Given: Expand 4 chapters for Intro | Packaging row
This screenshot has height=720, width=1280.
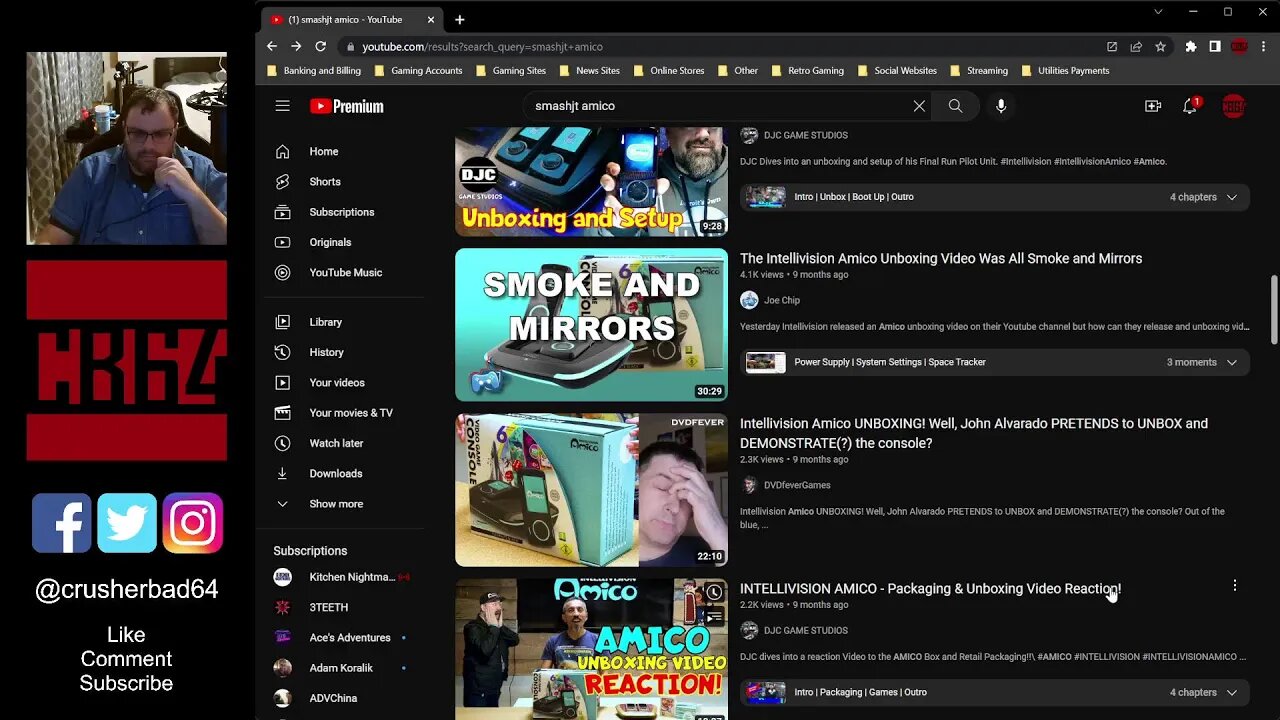Looking at the screenshot, I should click(x=1232, y=692).
